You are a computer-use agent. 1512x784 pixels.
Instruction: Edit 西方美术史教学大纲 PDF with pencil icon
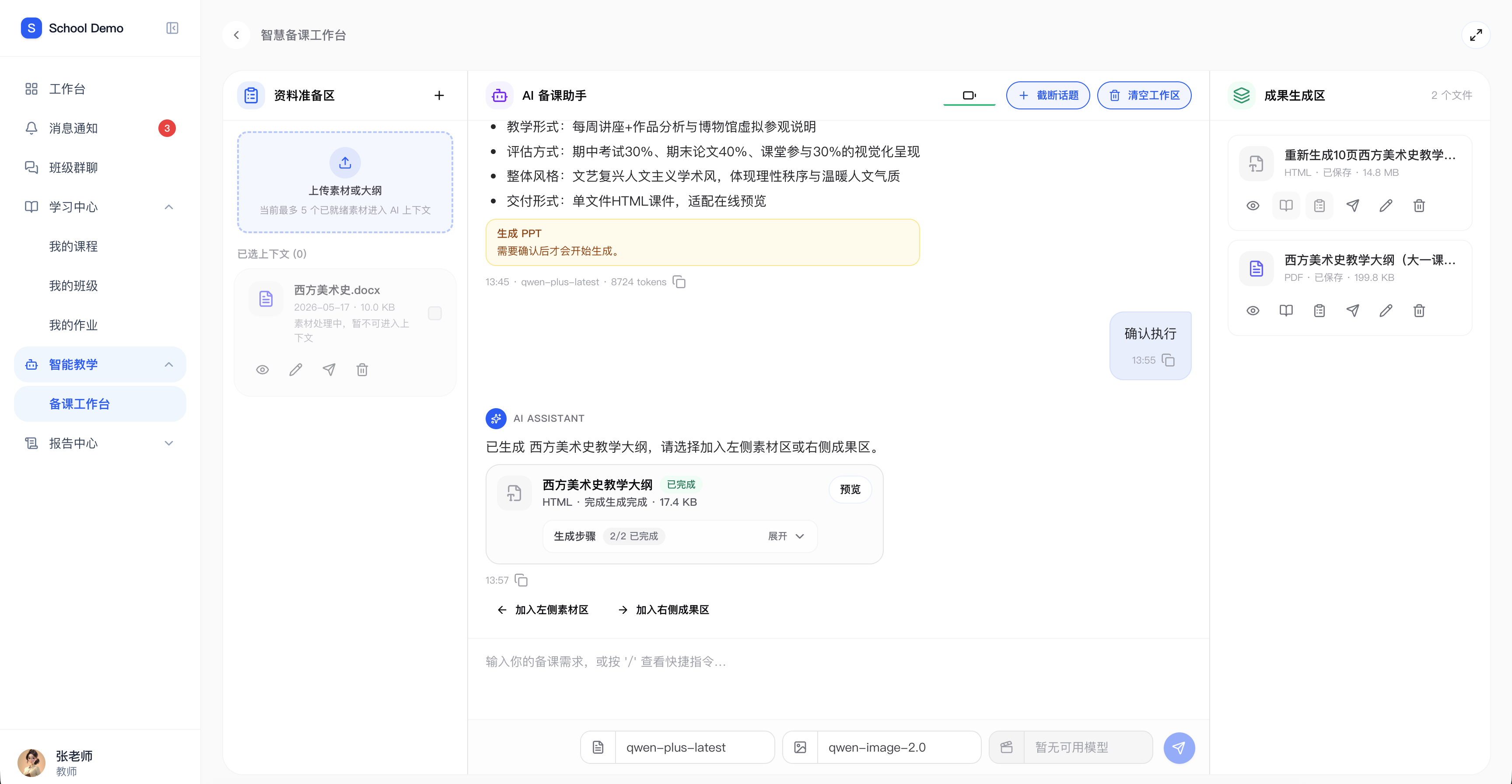(x=1386, y=311)
